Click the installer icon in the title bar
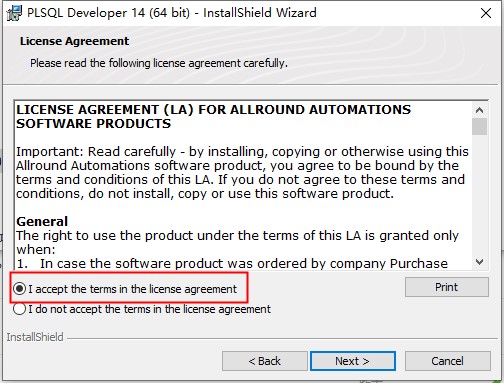 [x=14, y=13]
